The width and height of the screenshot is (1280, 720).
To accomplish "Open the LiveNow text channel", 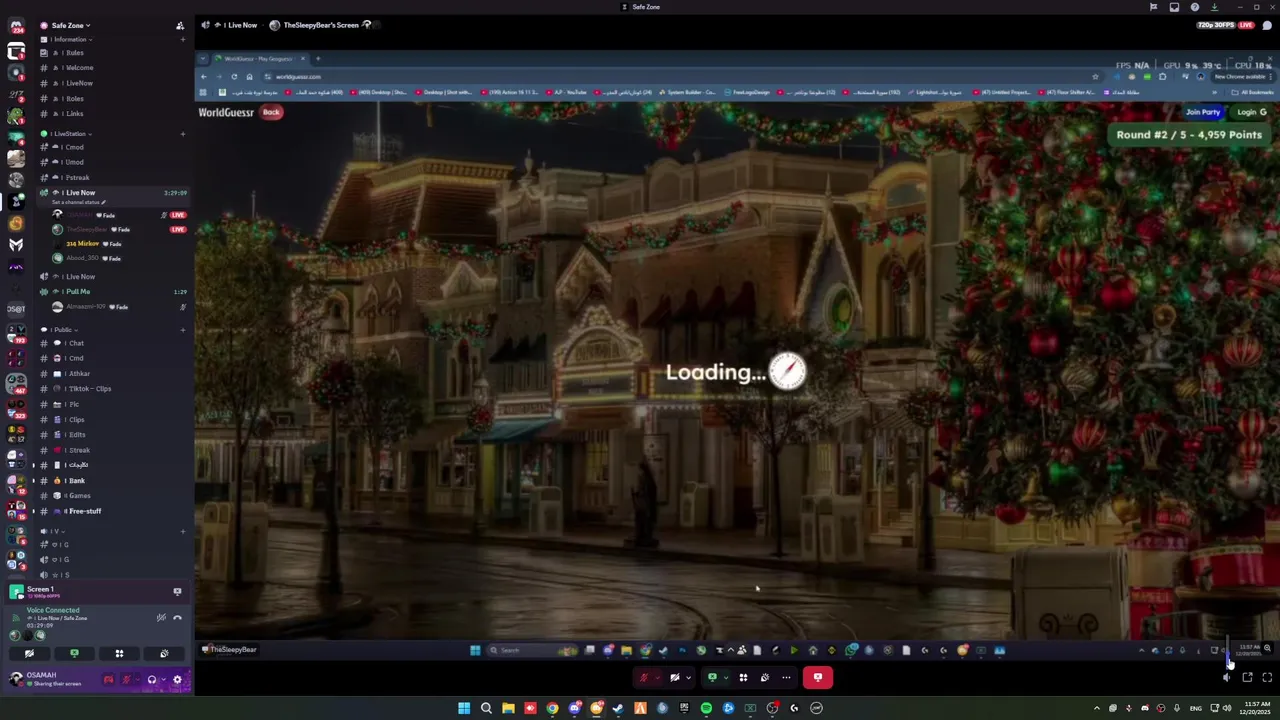I will click(x=112, y=83).
